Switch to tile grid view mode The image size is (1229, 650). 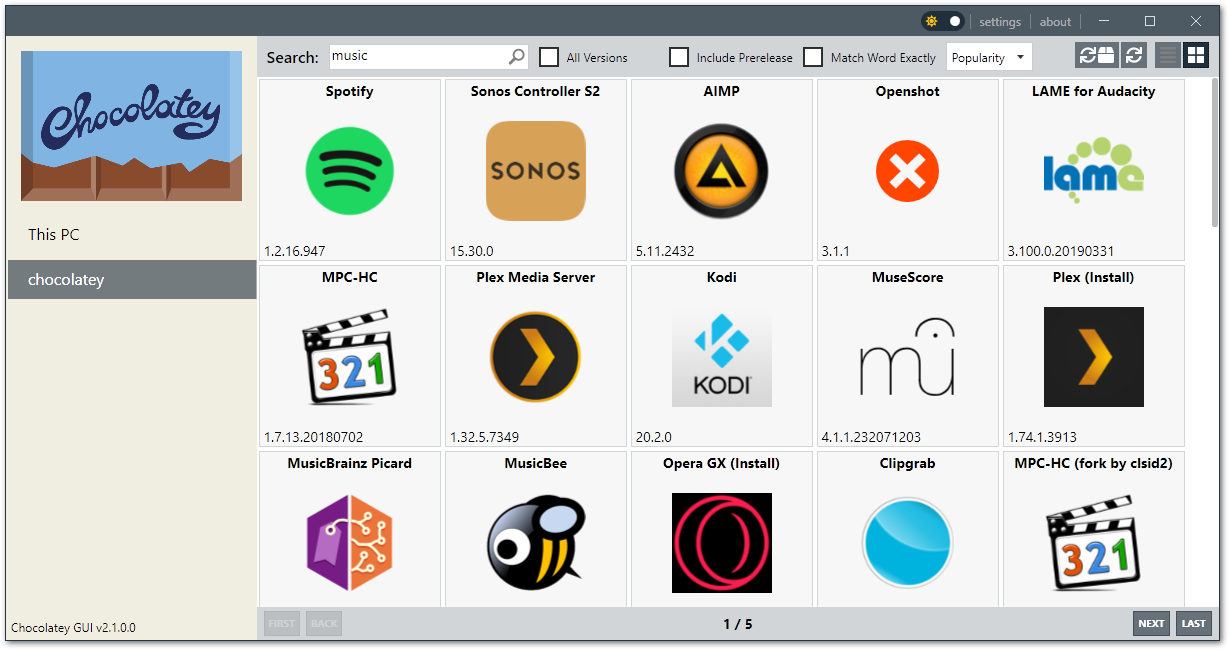[x=1196, y=56]
